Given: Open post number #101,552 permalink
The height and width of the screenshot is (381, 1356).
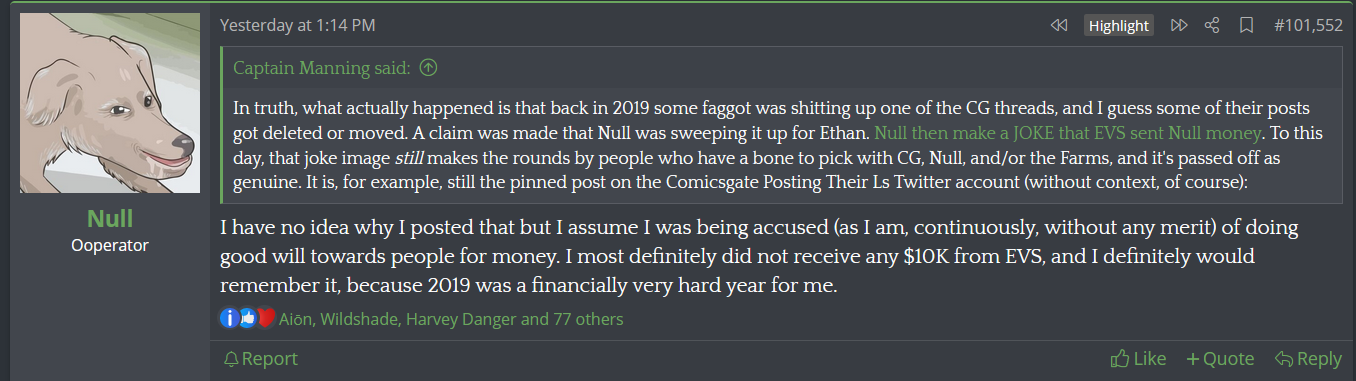Looking at the screenshot, I should click(x=1308, y=25).
